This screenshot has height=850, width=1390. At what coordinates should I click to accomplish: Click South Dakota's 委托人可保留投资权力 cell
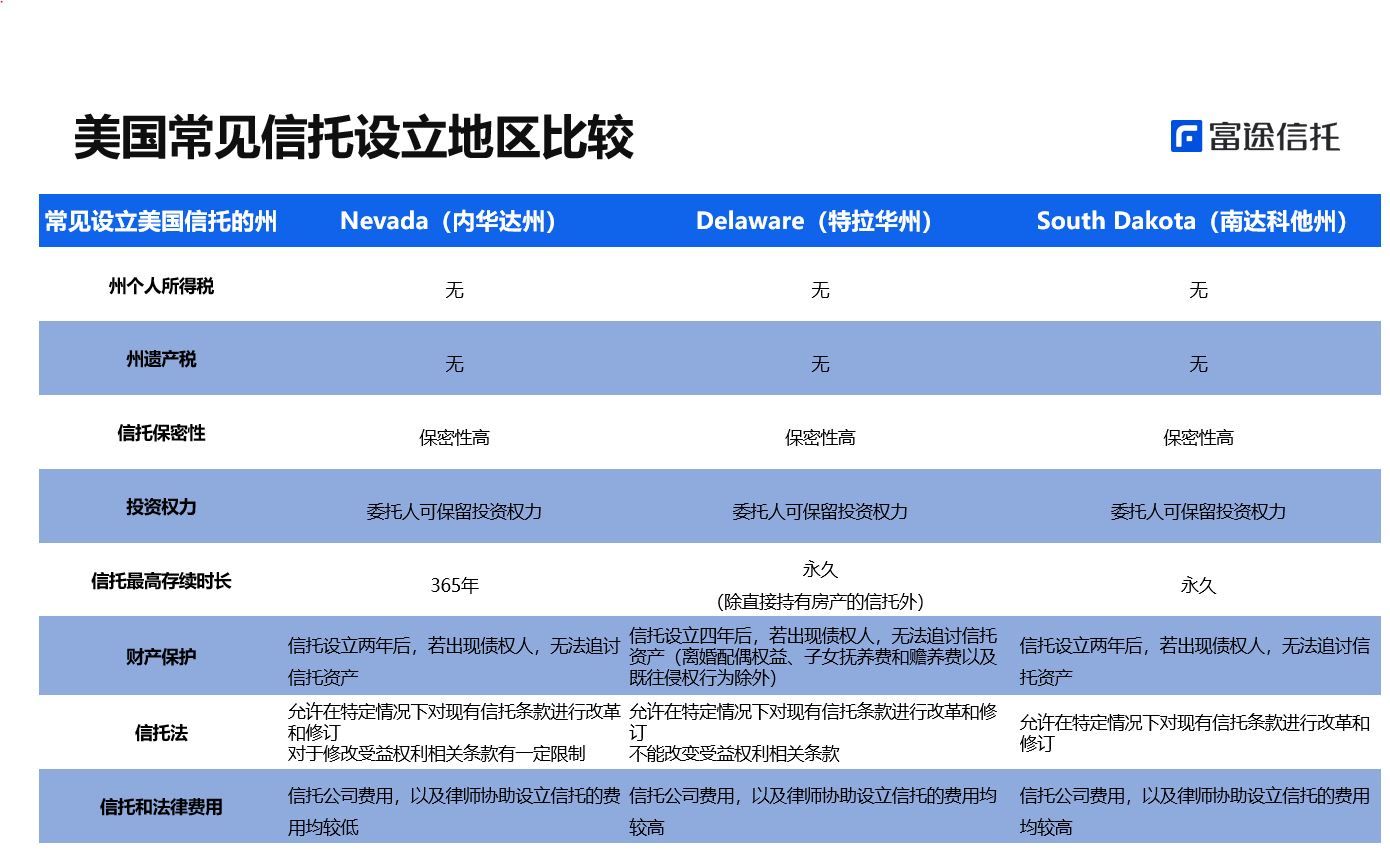(x=1198, y=512)
